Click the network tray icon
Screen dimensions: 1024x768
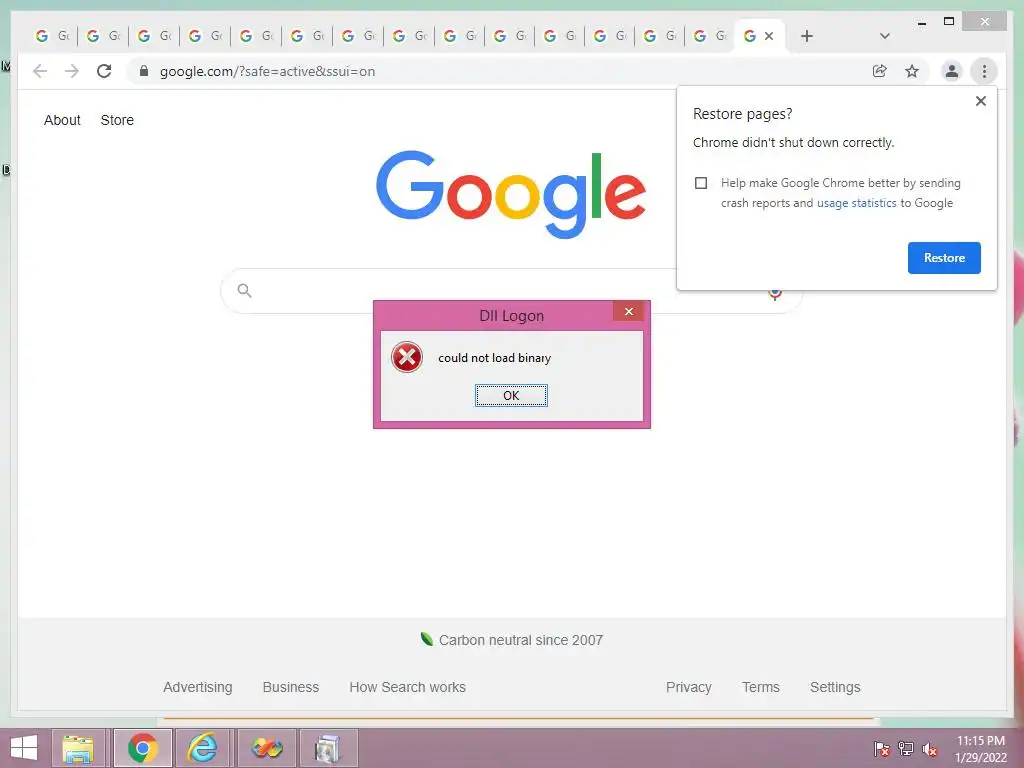(x=906, y=749)
